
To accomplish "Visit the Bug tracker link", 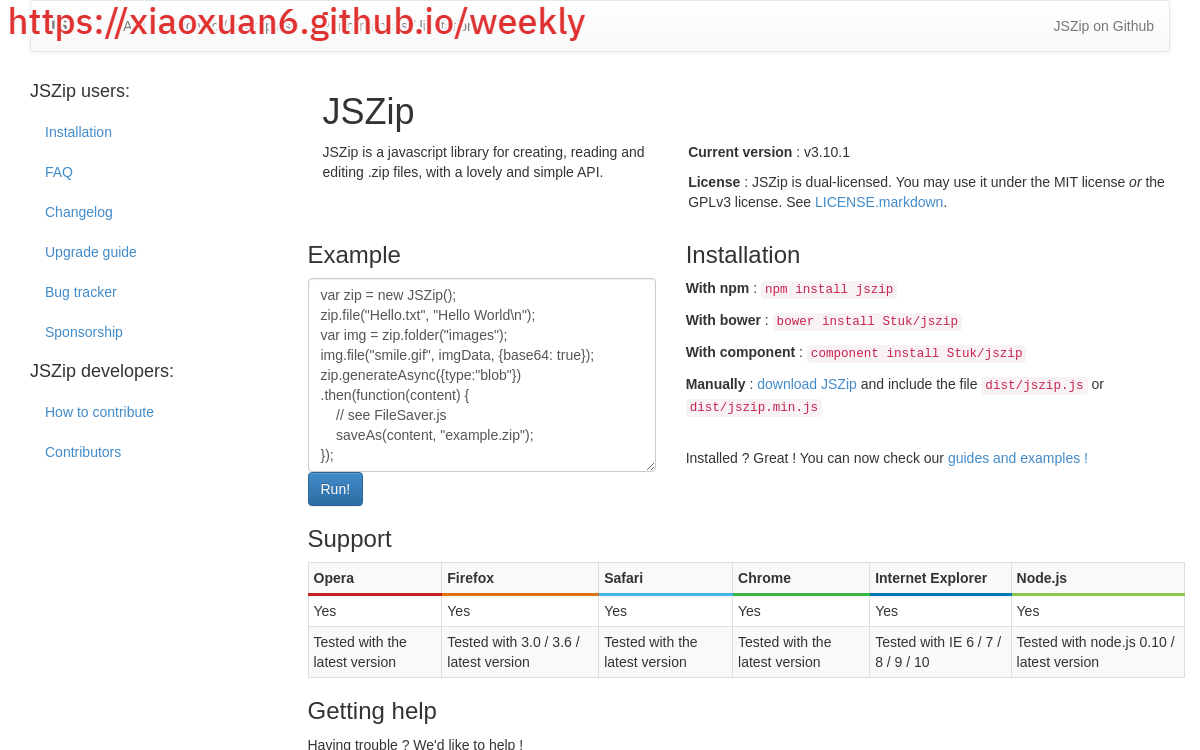I will pos(81,292).
